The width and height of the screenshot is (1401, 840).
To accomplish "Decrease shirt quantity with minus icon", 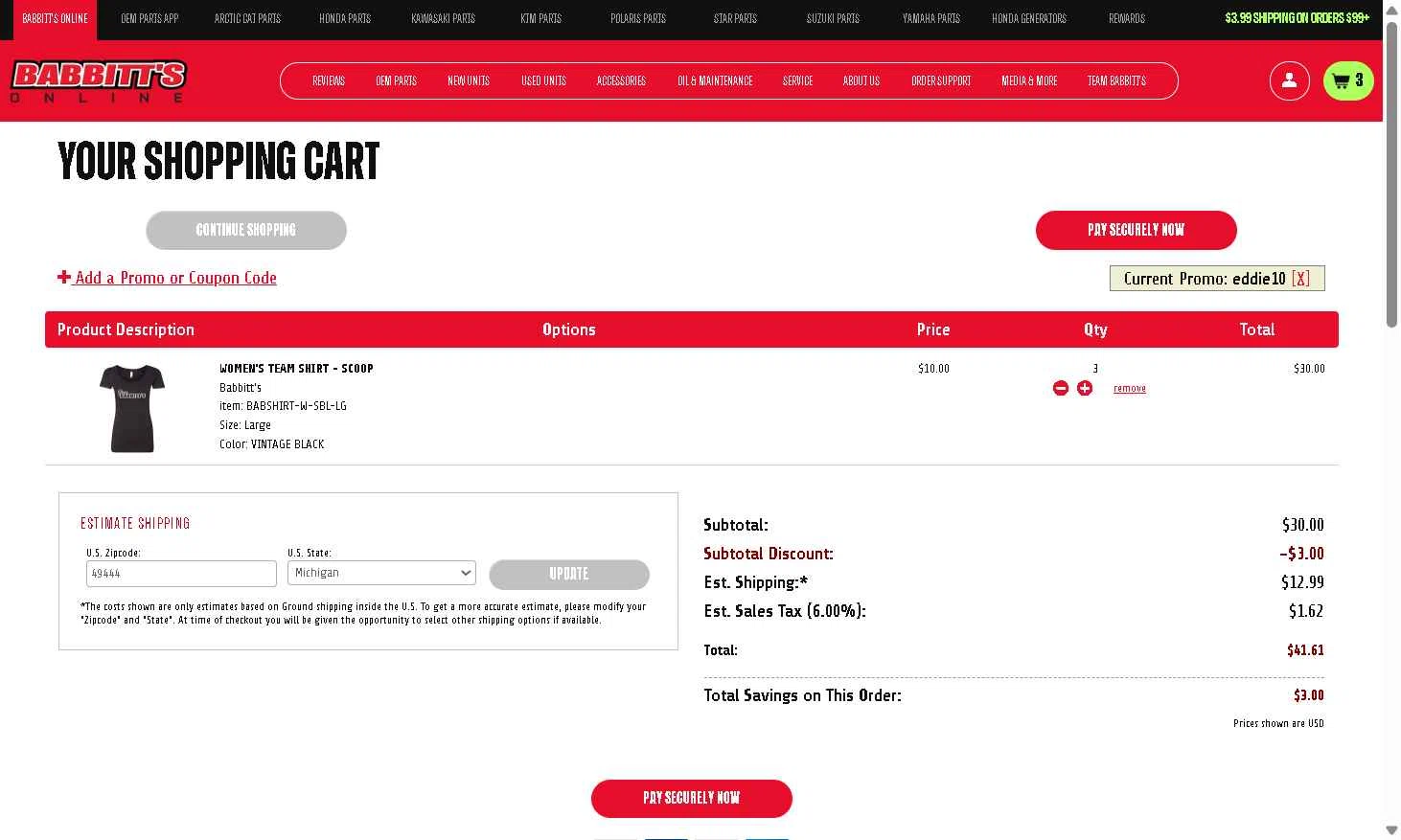I will click(x=1061, y=388).
